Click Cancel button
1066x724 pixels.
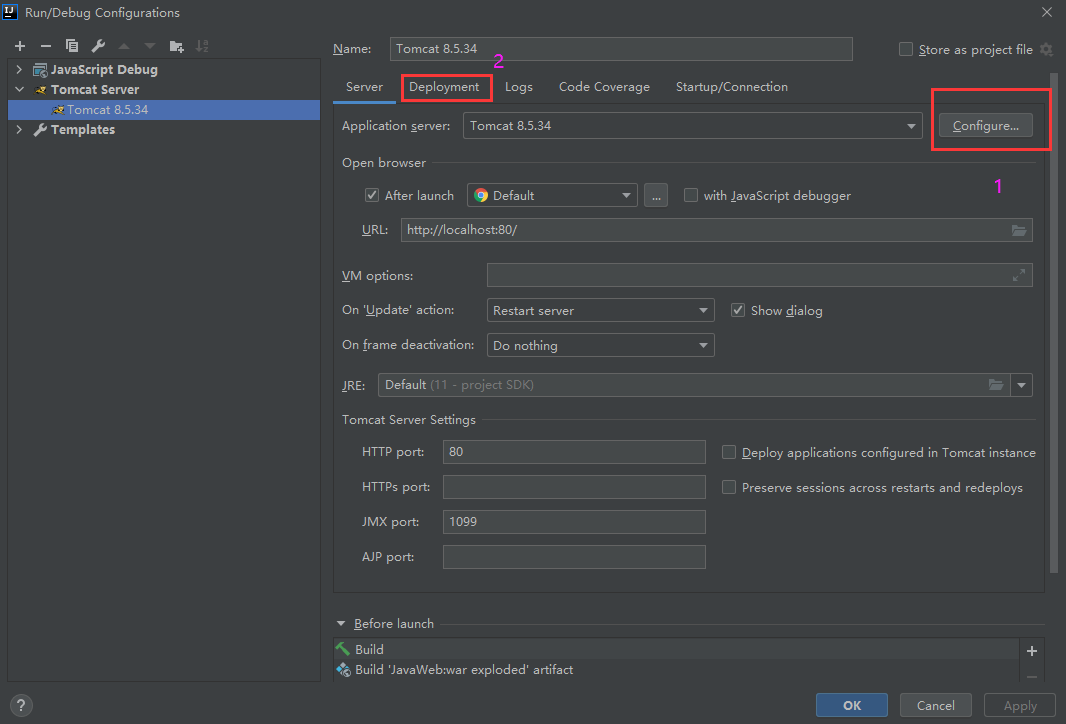pos(935,706)
